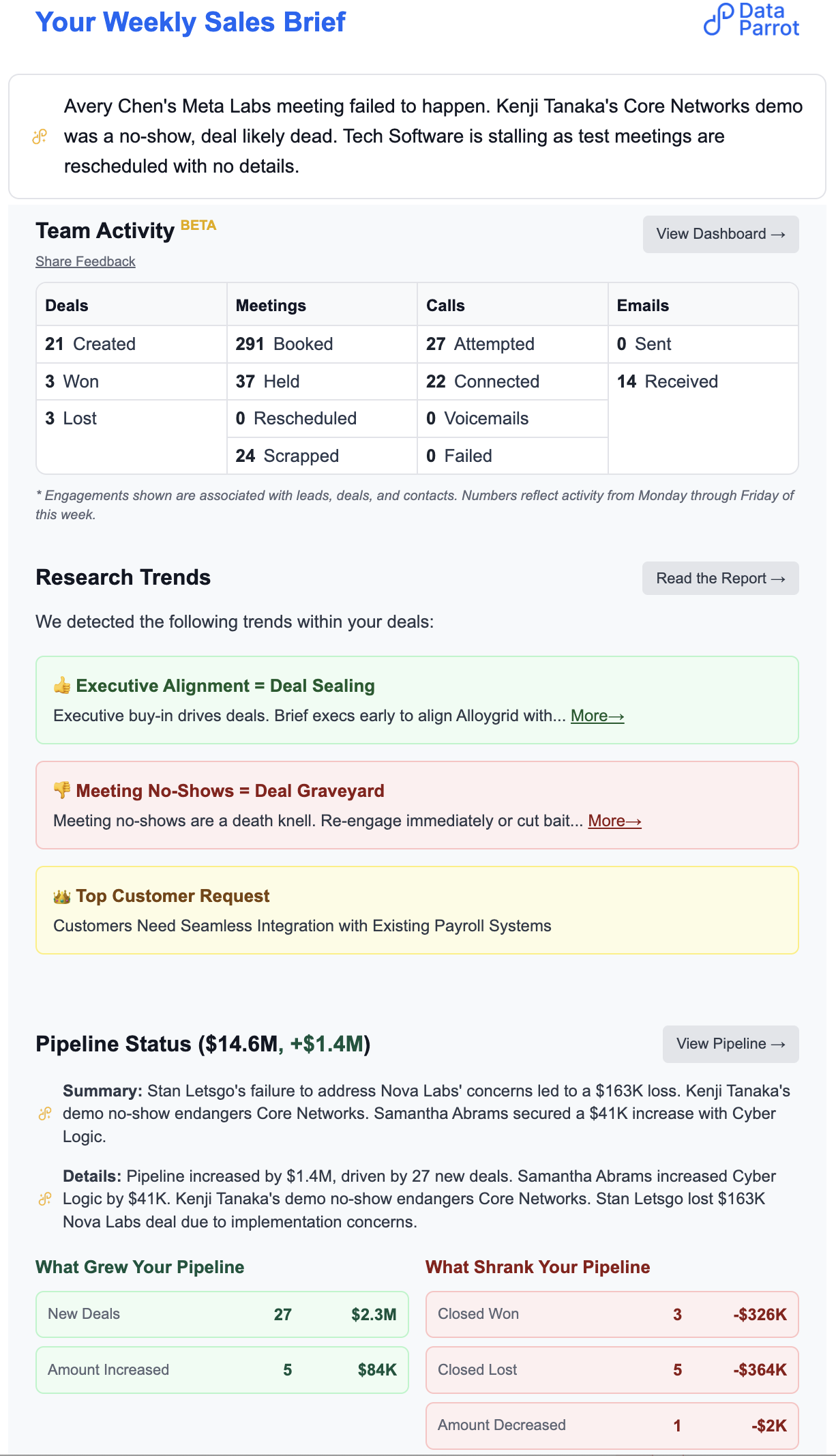The height and width of the screenshot is (1456, 836).
Task: Click the Data Parrot logo icon
Action: (718, 19)
